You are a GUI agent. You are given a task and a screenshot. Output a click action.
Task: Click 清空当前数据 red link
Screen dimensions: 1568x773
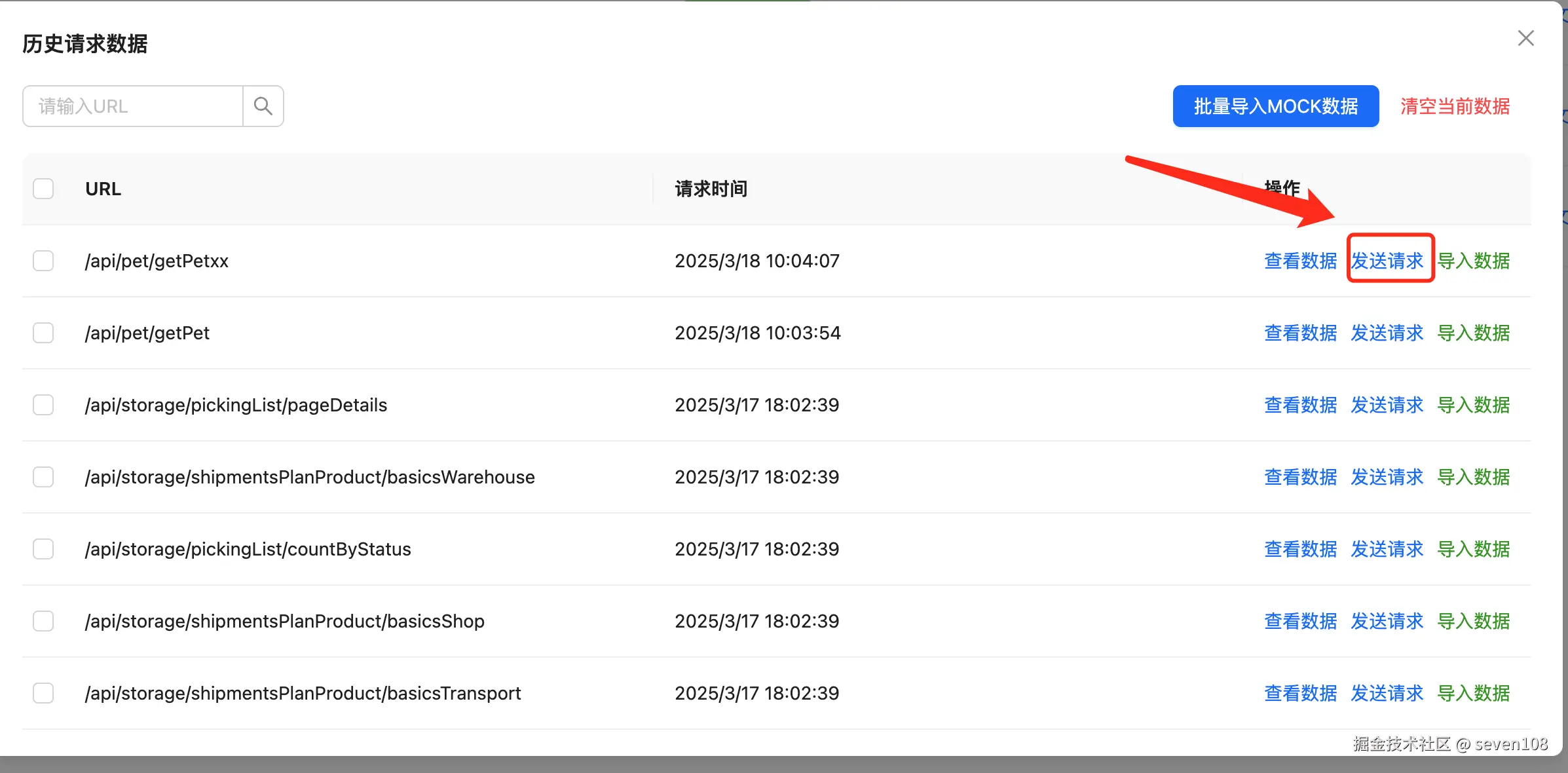[x=1455, y=106]
